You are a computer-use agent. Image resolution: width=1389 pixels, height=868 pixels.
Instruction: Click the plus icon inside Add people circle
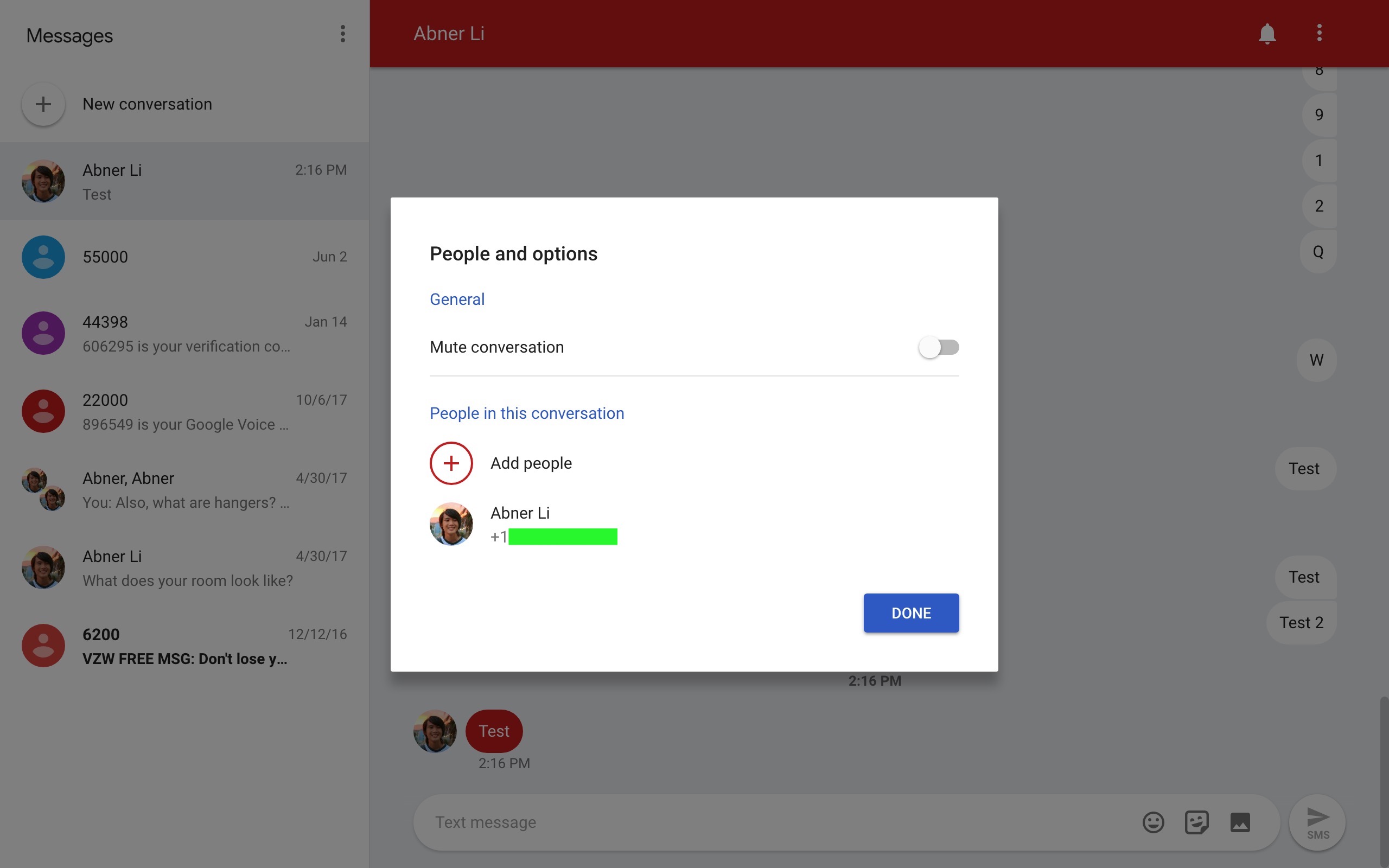coord(451,463)
